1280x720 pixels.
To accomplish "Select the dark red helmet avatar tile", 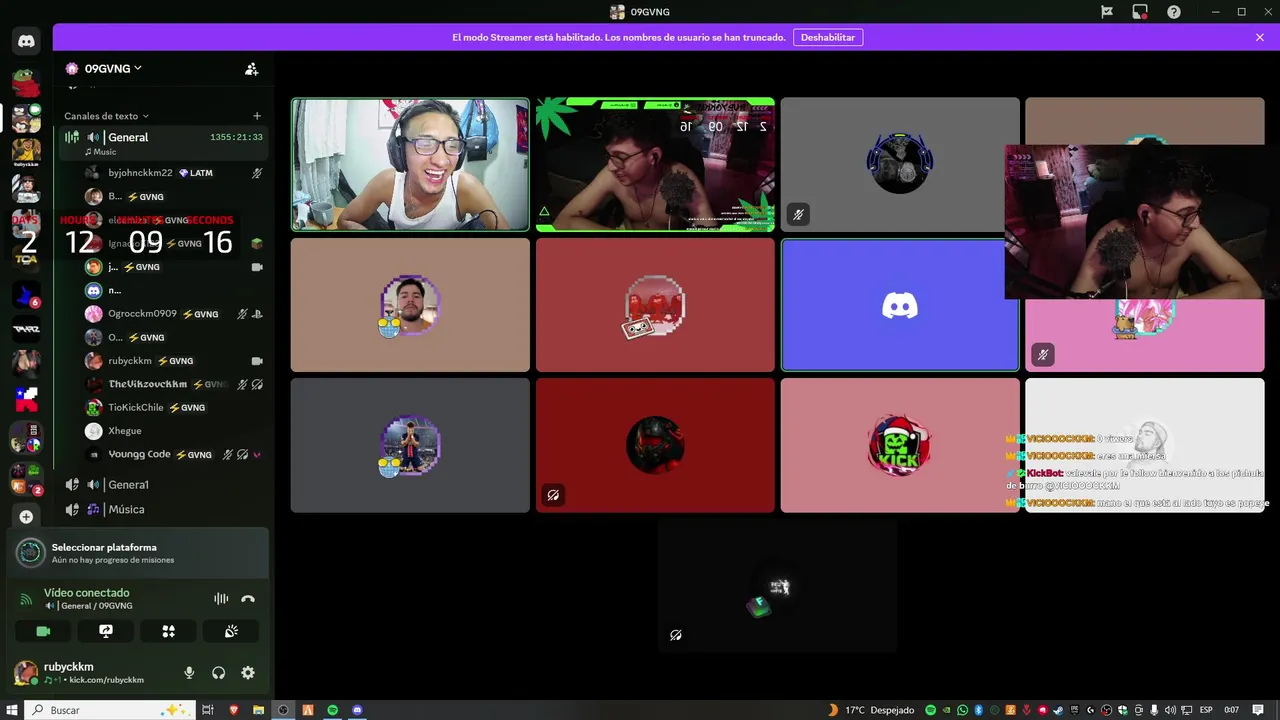I will coord(655,445).
